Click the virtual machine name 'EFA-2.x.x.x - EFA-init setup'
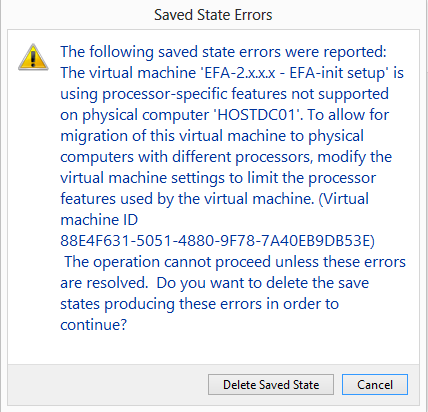This screenshot has height=412, width=428. click(x=292, y=73)
